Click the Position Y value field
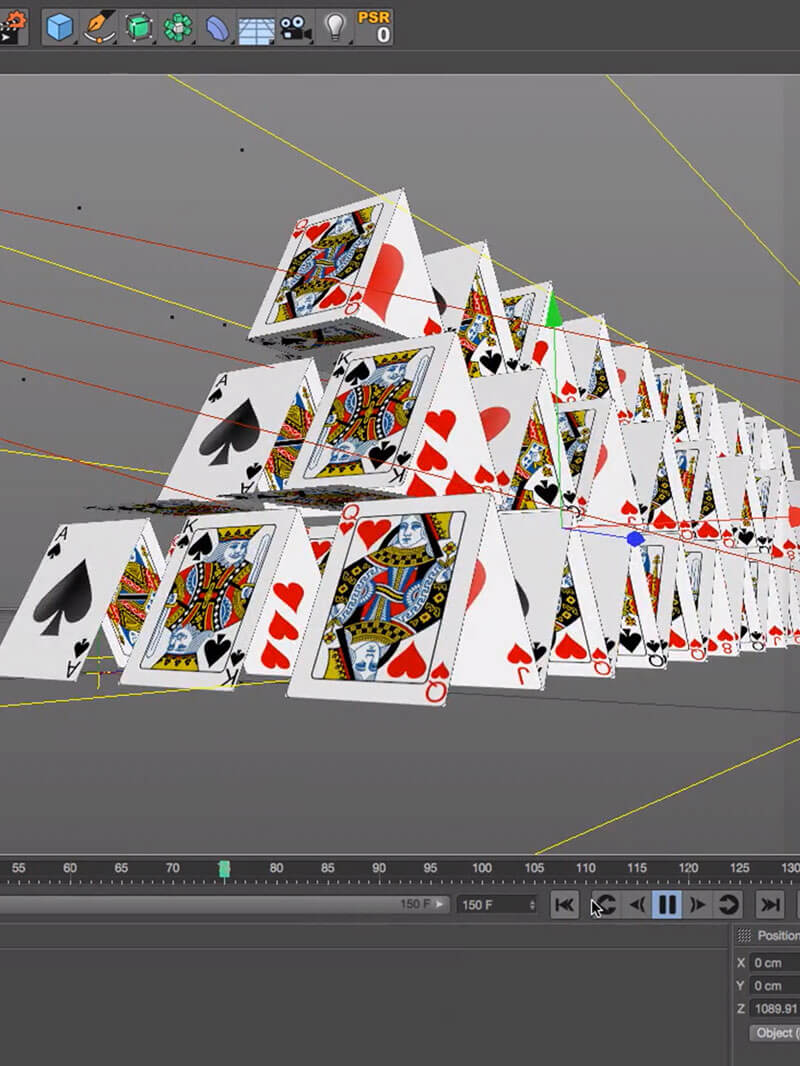 tap(774, 986)
